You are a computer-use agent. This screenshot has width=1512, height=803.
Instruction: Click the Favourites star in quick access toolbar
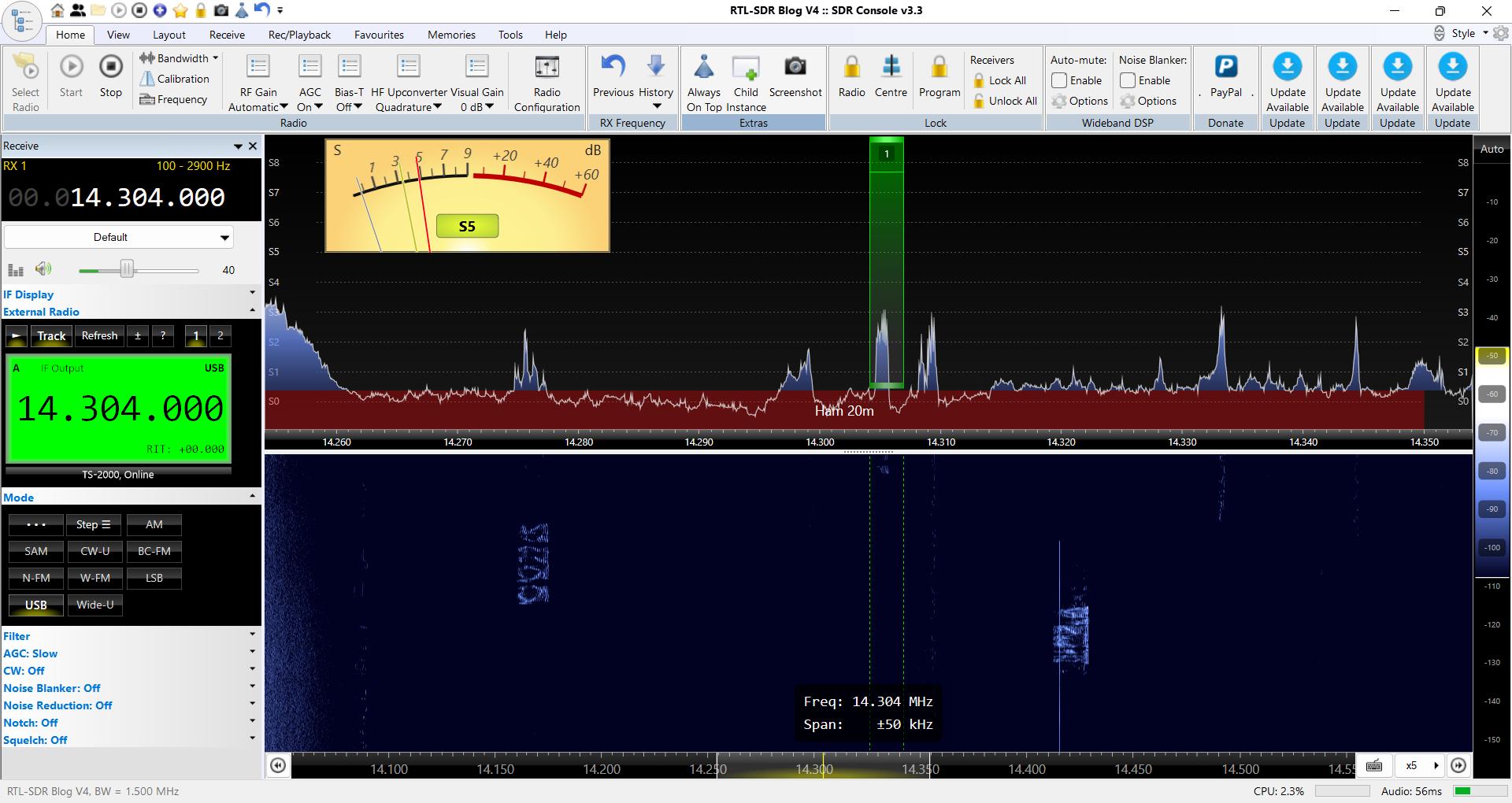[180, 10]
